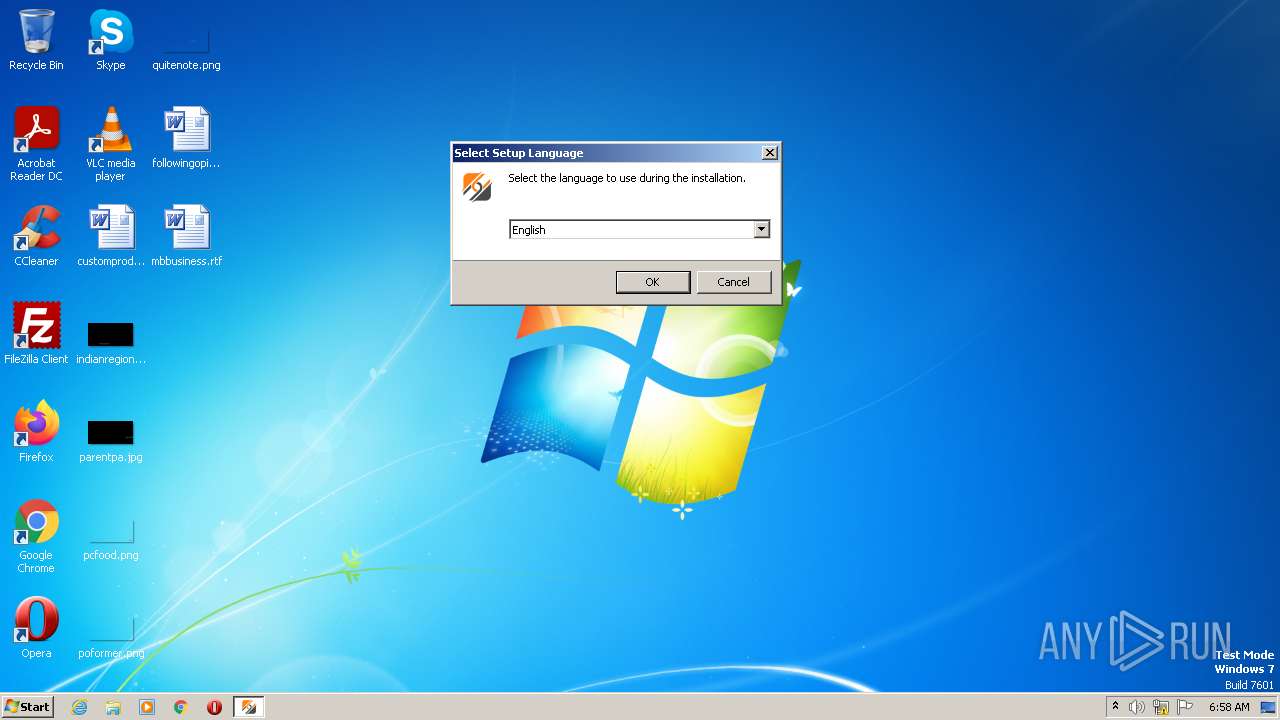The height and width of the screenshot is (720, 1280).
Task: Open FileZilla Client shortcut
Action: click(36, 333)
